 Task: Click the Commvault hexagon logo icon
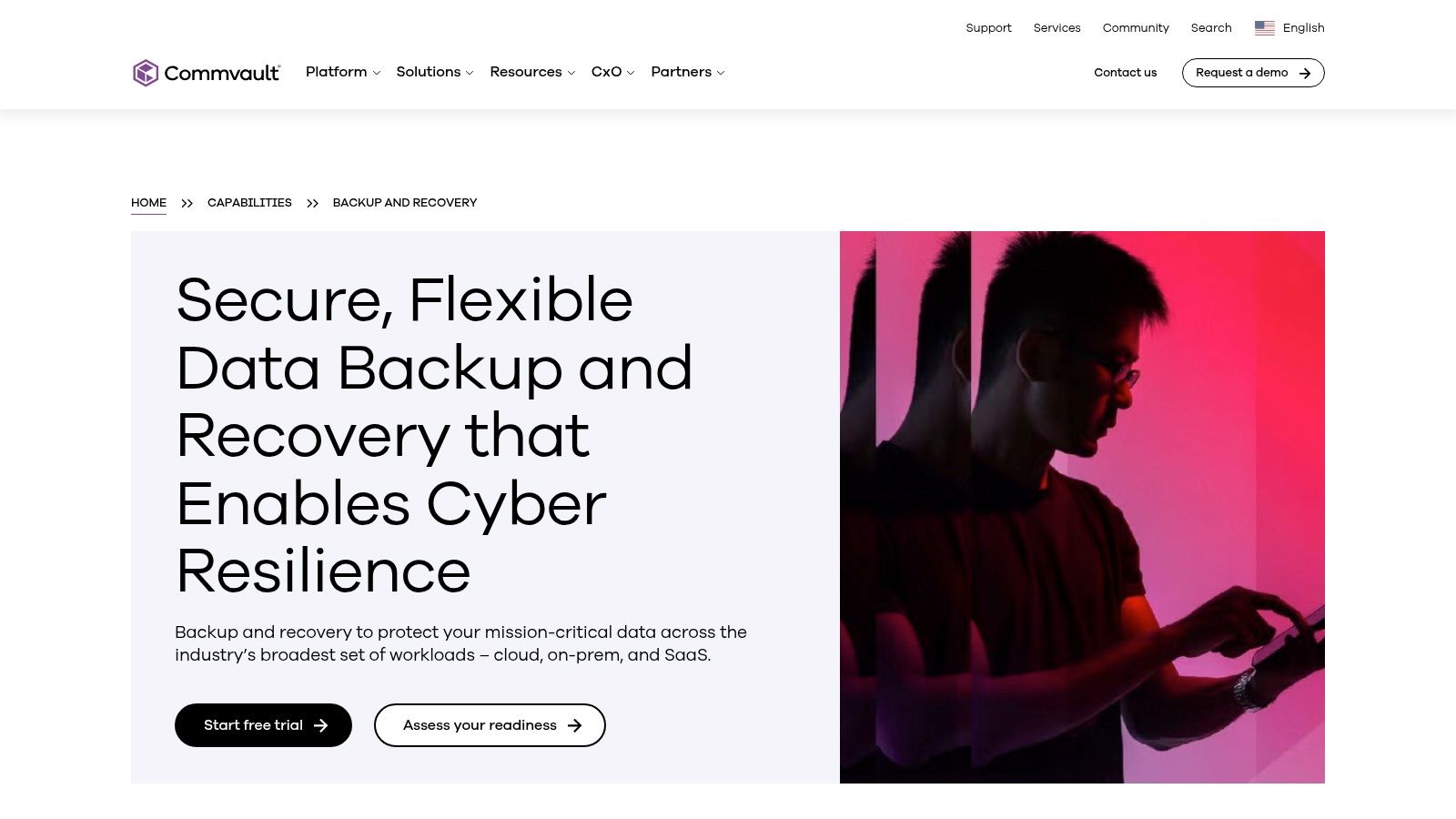pyautogui.click(x=146, y=73)
